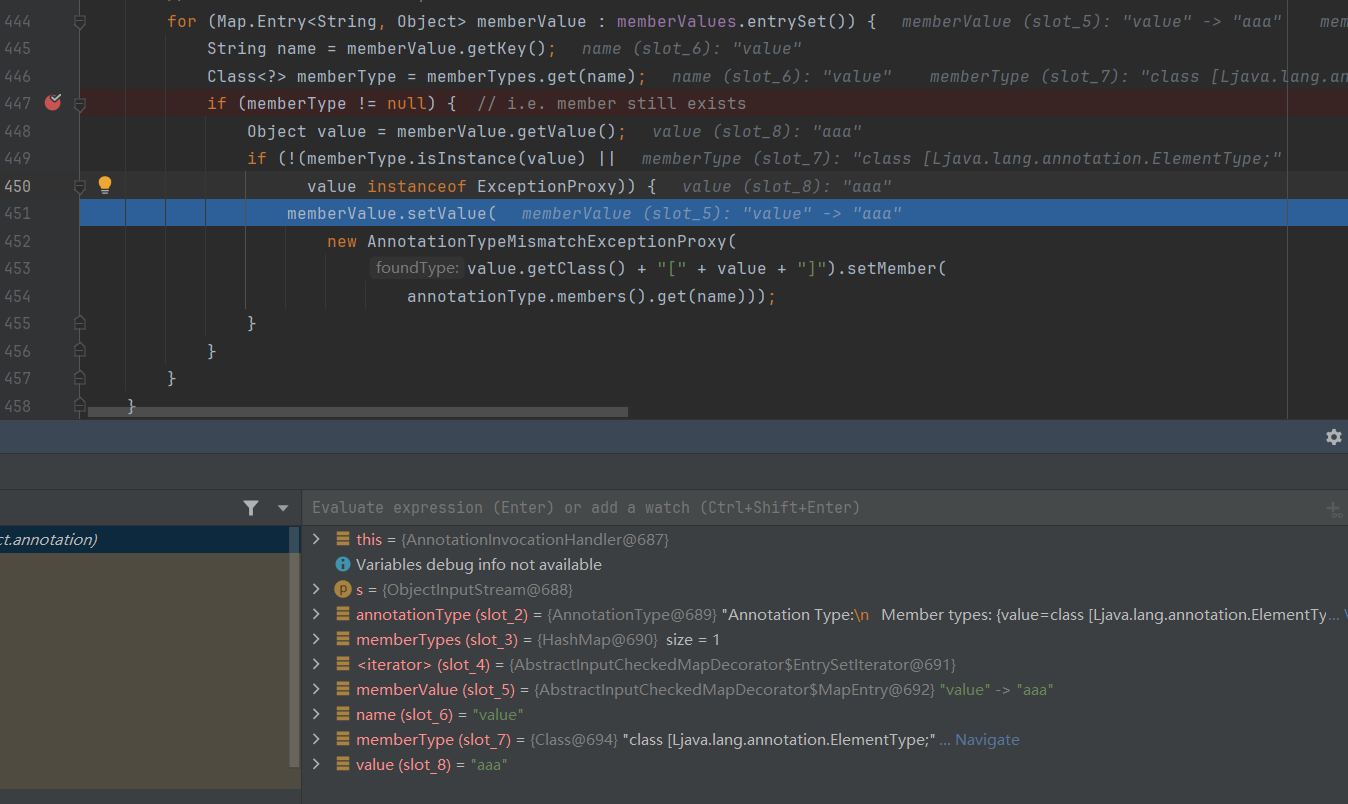Viewport: 1348px width, 804px height.
Task: Click the variable icon beside memberTypes (slot_3)
Action: pyautogui.click(x=343, y=640)
